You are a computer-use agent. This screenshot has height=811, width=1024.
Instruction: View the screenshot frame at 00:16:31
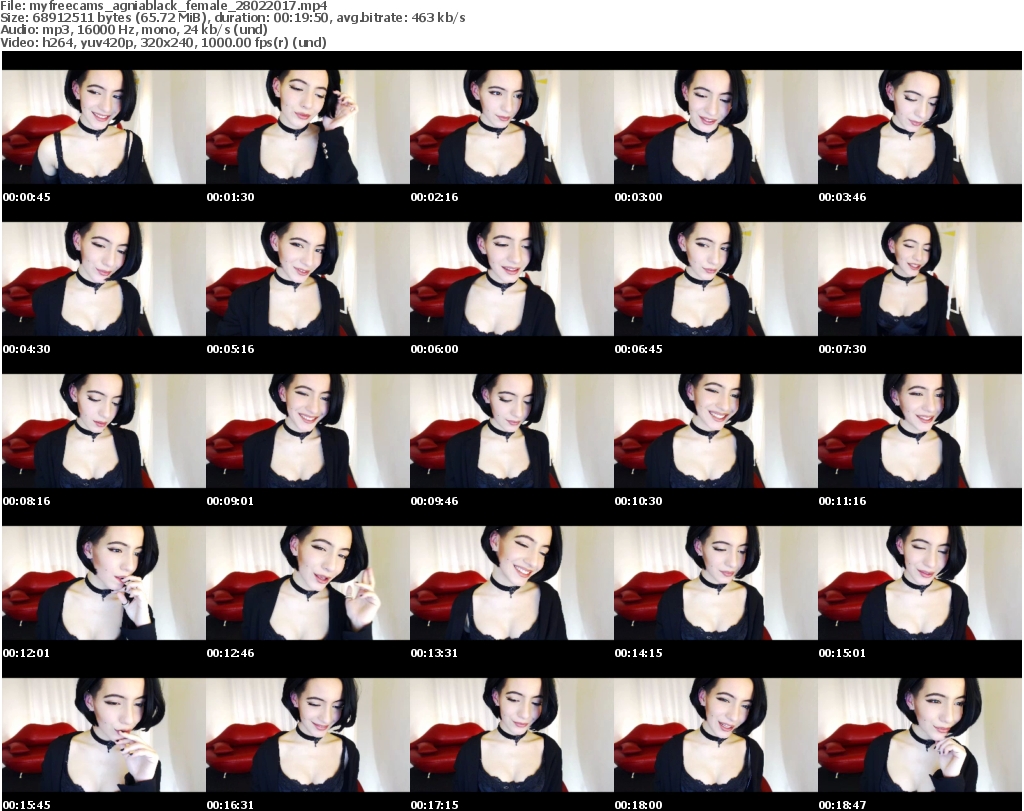click(308, 735)
